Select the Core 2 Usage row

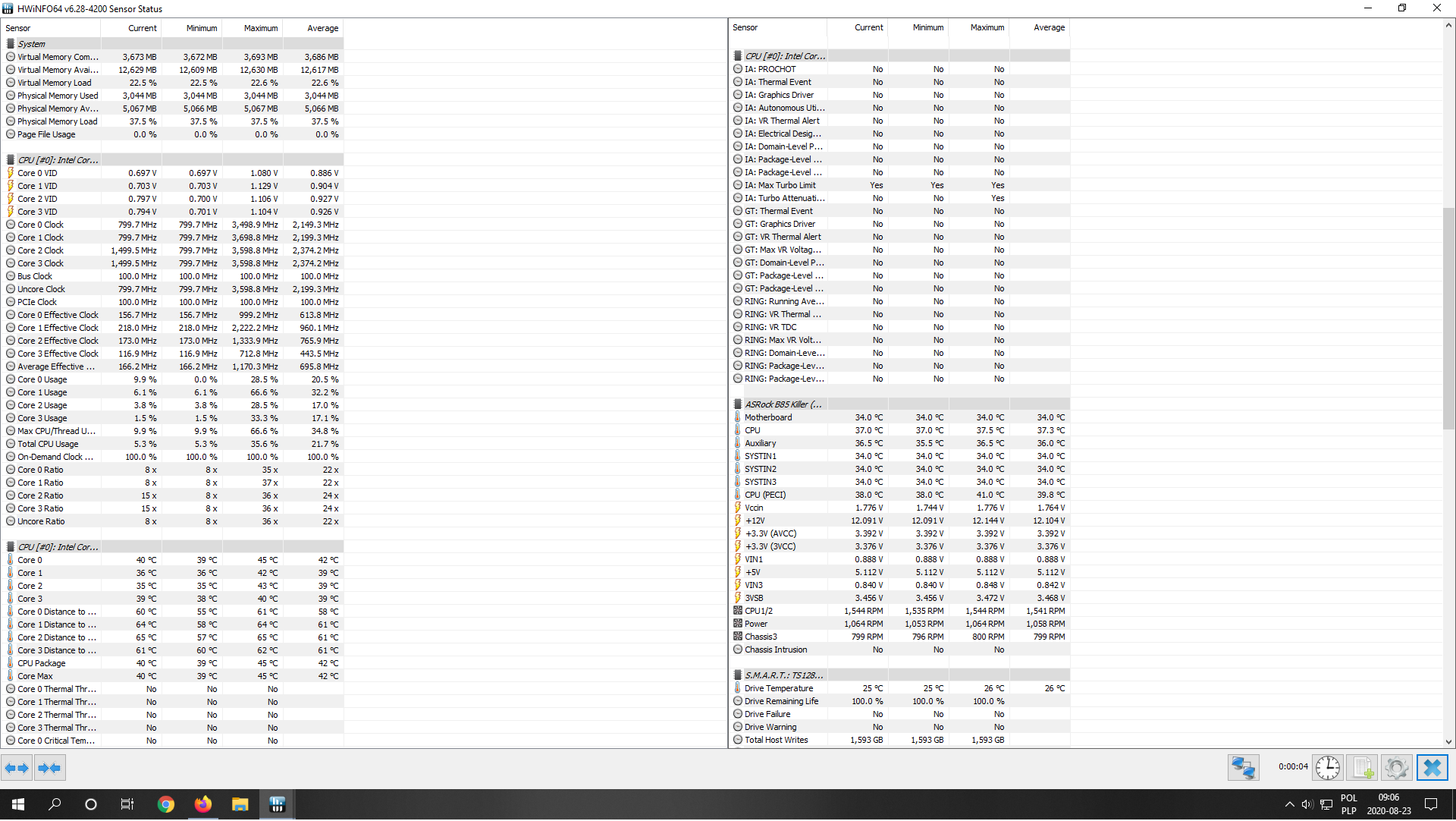pyautogui.click(x=173, y=405)
